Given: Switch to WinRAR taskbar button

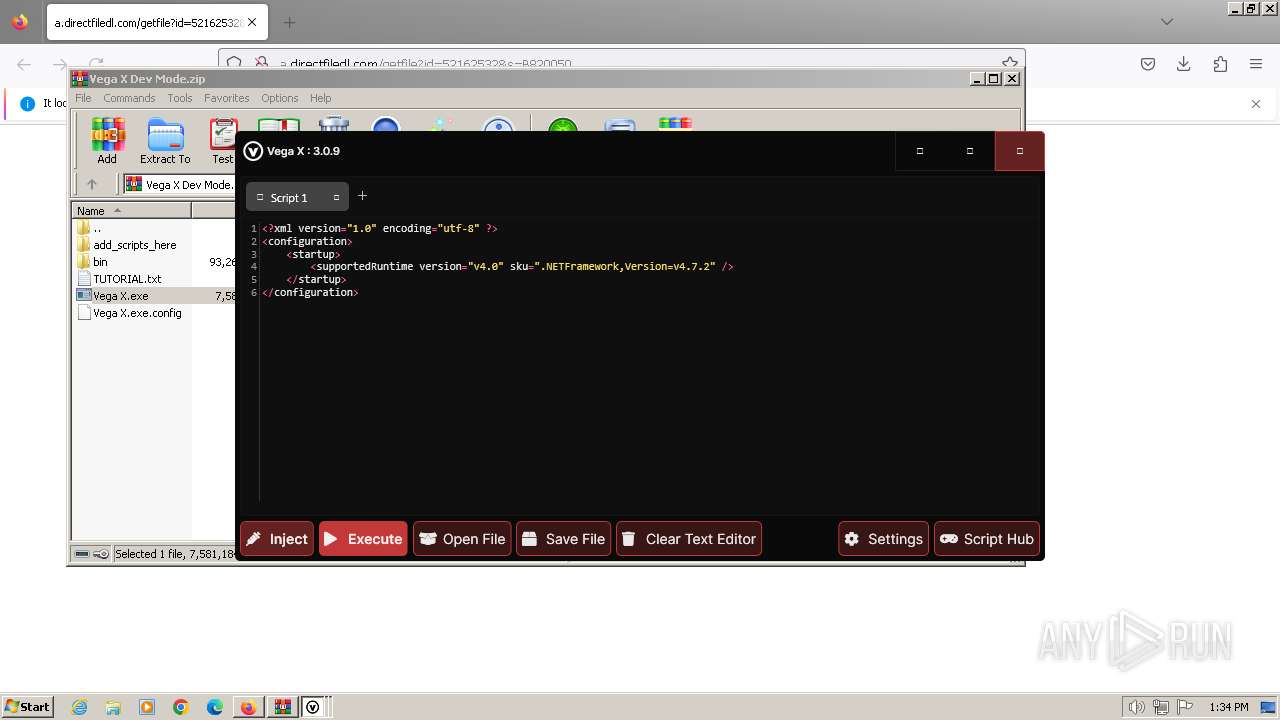Looking at the screenshot, I should [x=281, y=707].
